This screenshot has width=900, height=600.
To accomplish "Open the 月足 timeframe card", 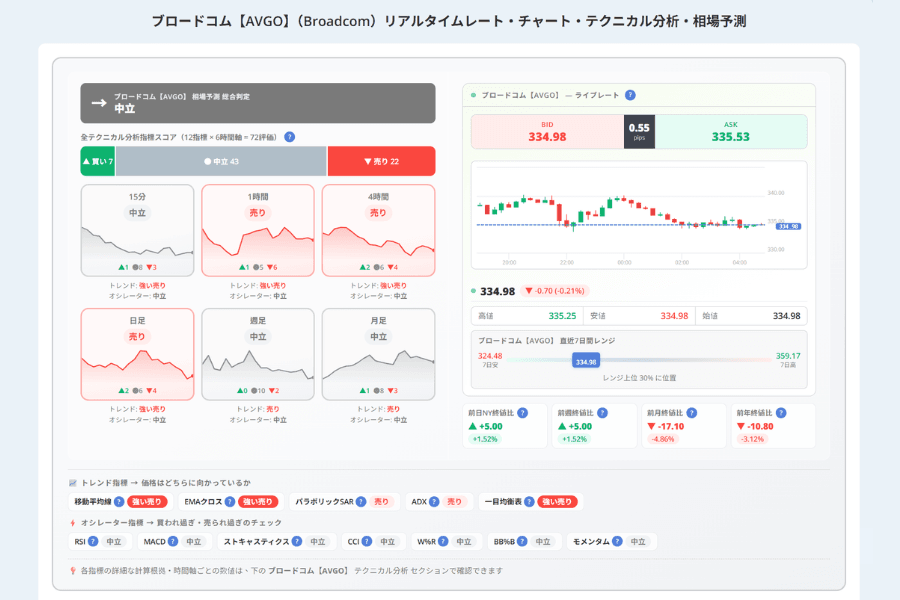I will coord(378,354).
